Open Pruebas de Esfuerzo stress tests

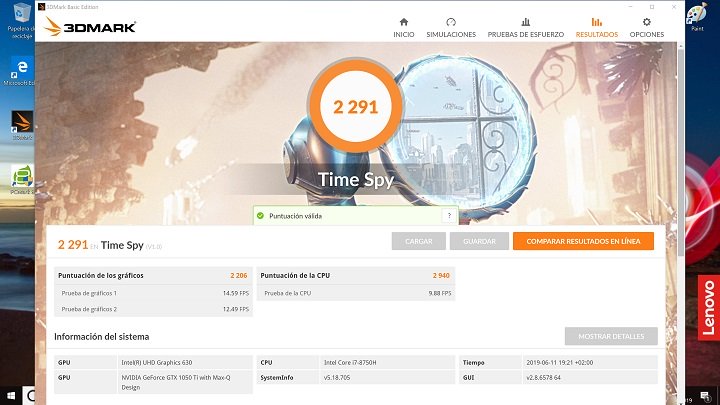tap(525, 27)
